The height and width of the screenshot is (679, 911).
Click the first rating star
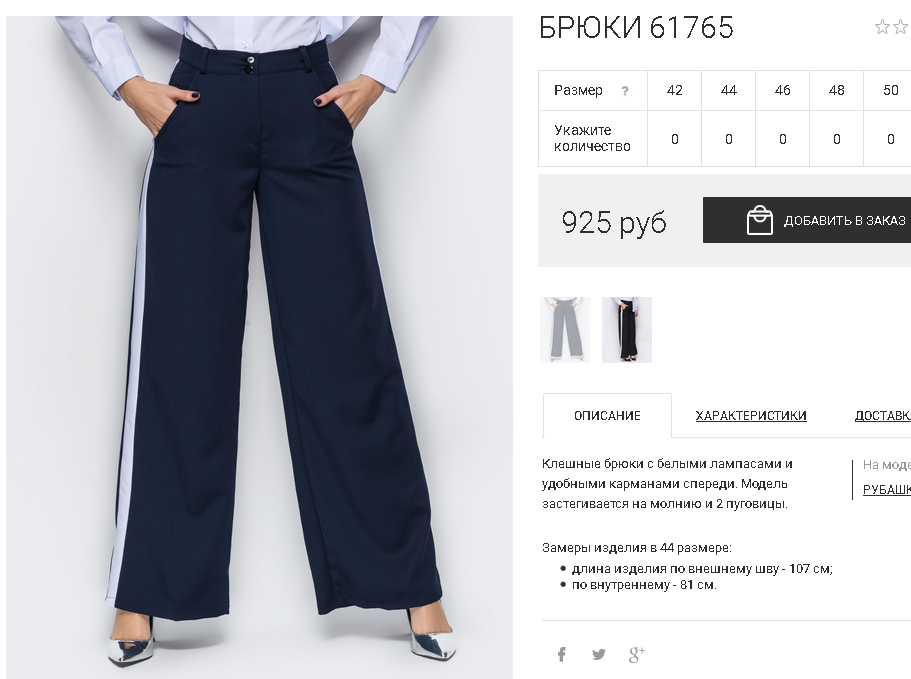[882, 27]
